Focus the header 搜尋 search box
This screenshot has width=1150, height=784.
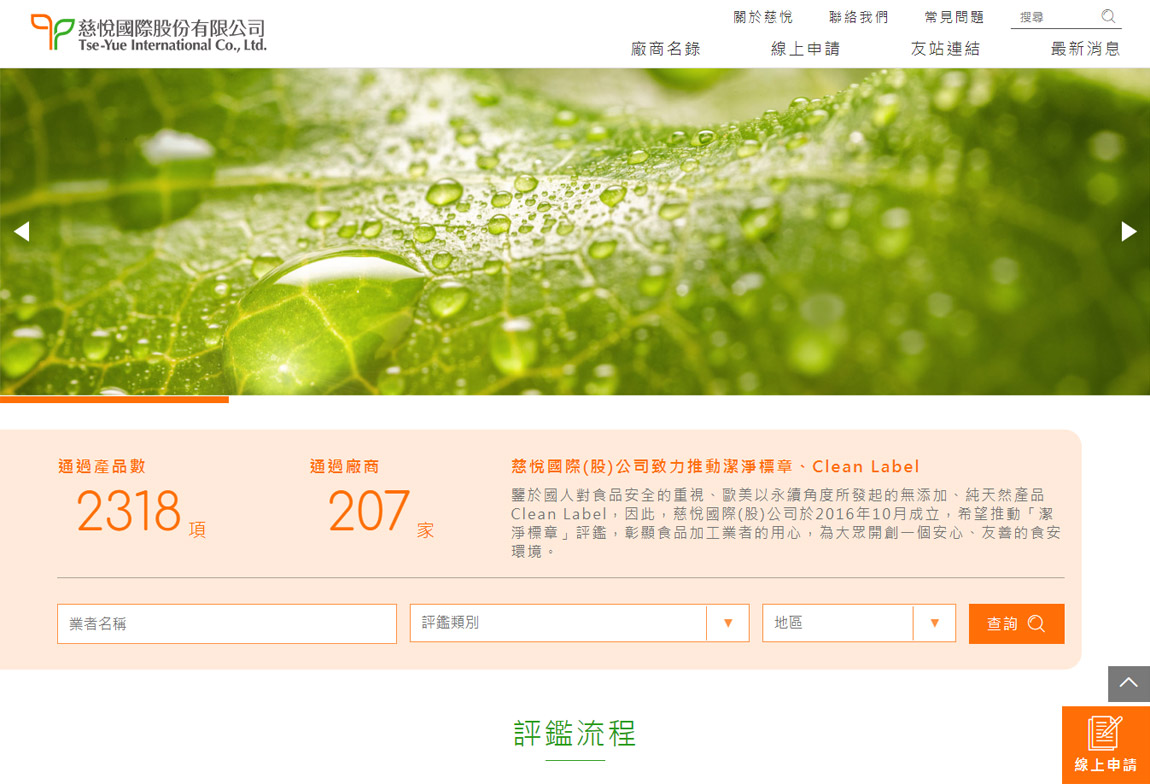(x=1055, y=17)
